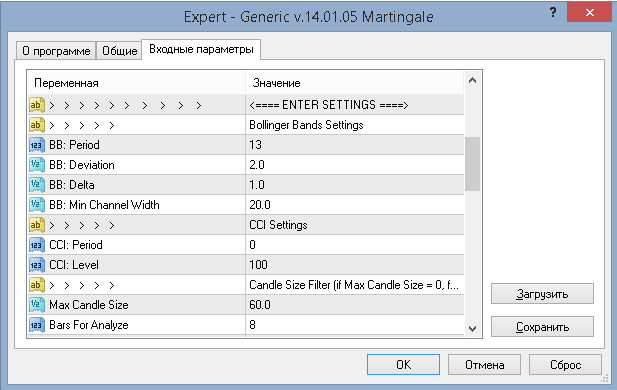The height and width of the screenshot is (390, 617).
Task: Click the 'BB: Min Channel Width' variable name
Action: (104, 205)
